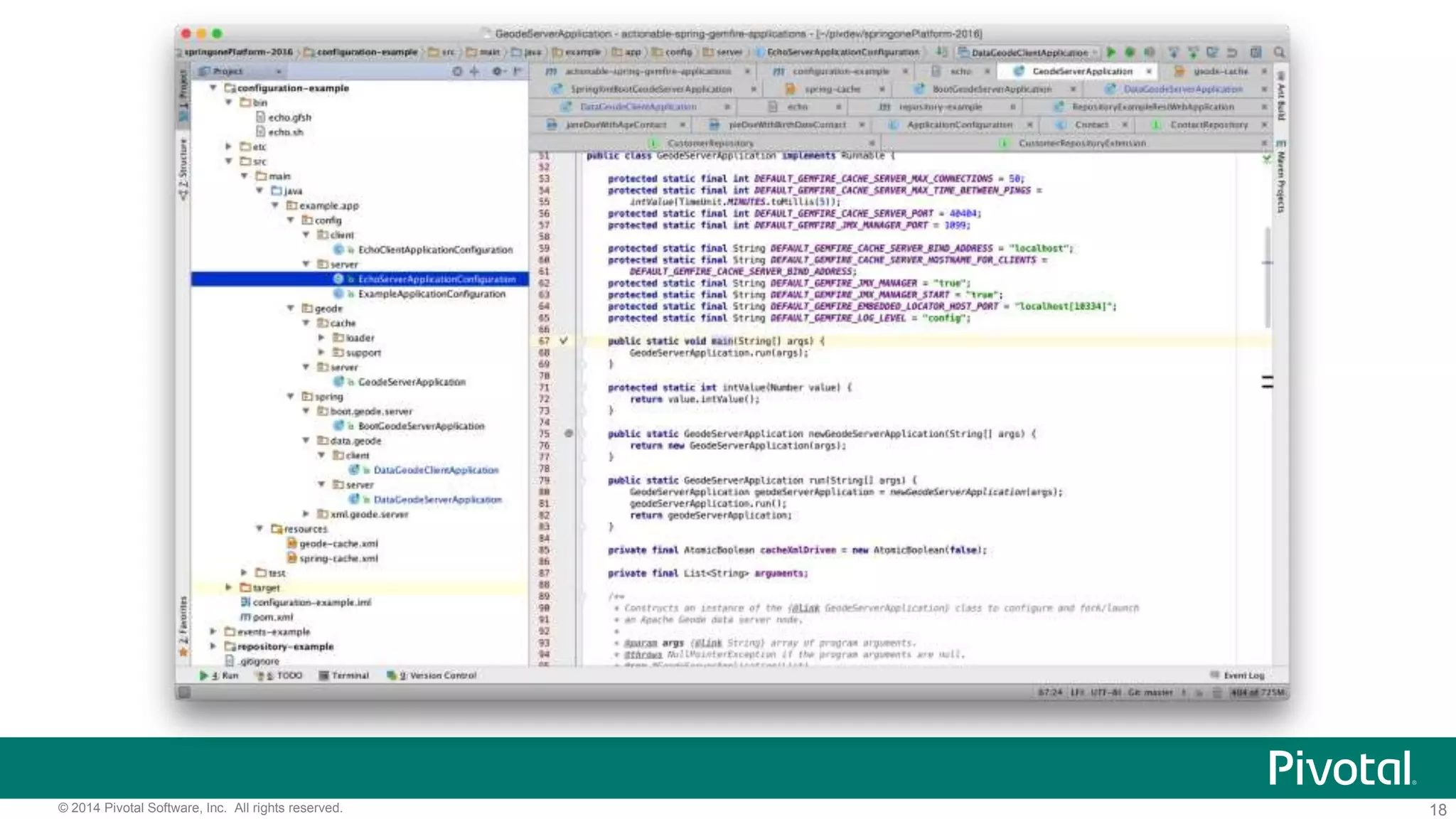Open the Maven Projects side panel
Image resolution: width=1456 pixels, height=819 pixels.
coord(1280,178)
